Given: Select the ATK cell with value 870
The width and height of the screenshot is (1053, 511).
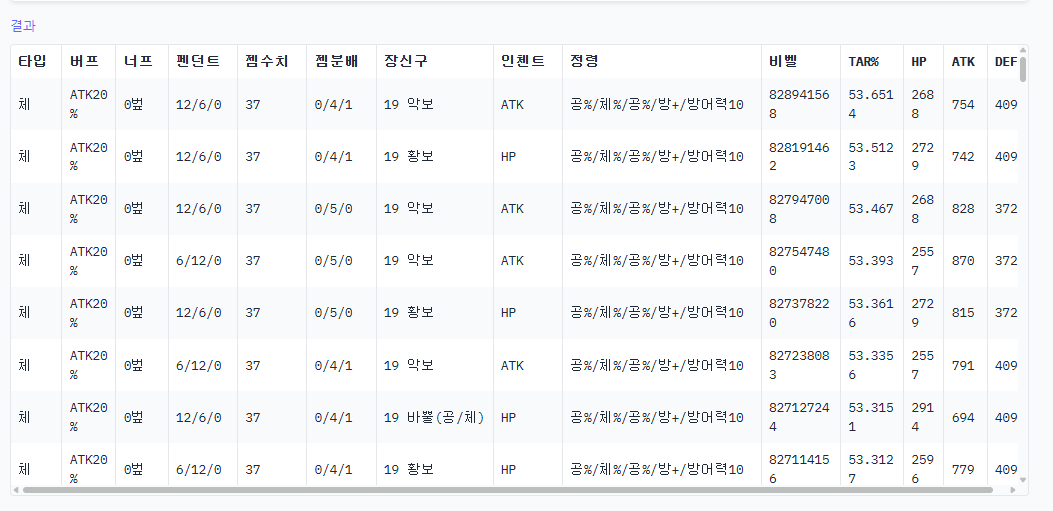Looking at the screenshot, I should click(x=963, y=261).
